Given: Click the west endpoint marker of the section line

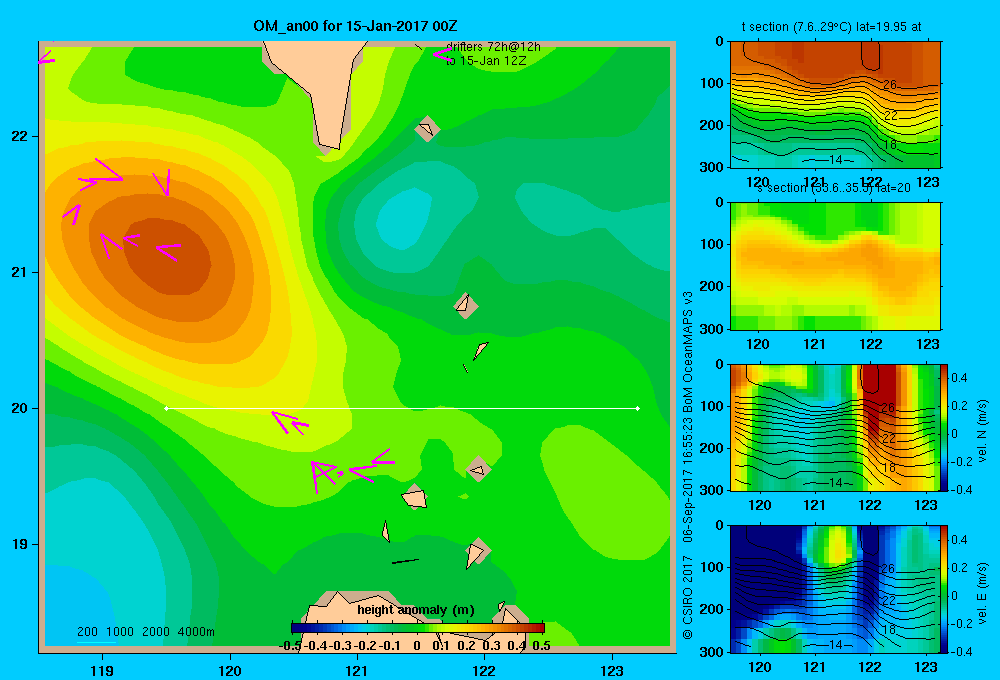Looking at the screenshot, I should [166, 408].
